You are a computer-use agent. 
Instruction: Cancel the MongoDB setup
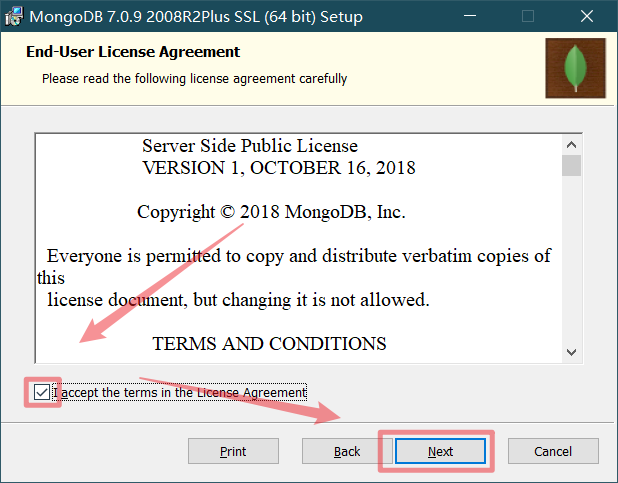[x=553, y=451]
